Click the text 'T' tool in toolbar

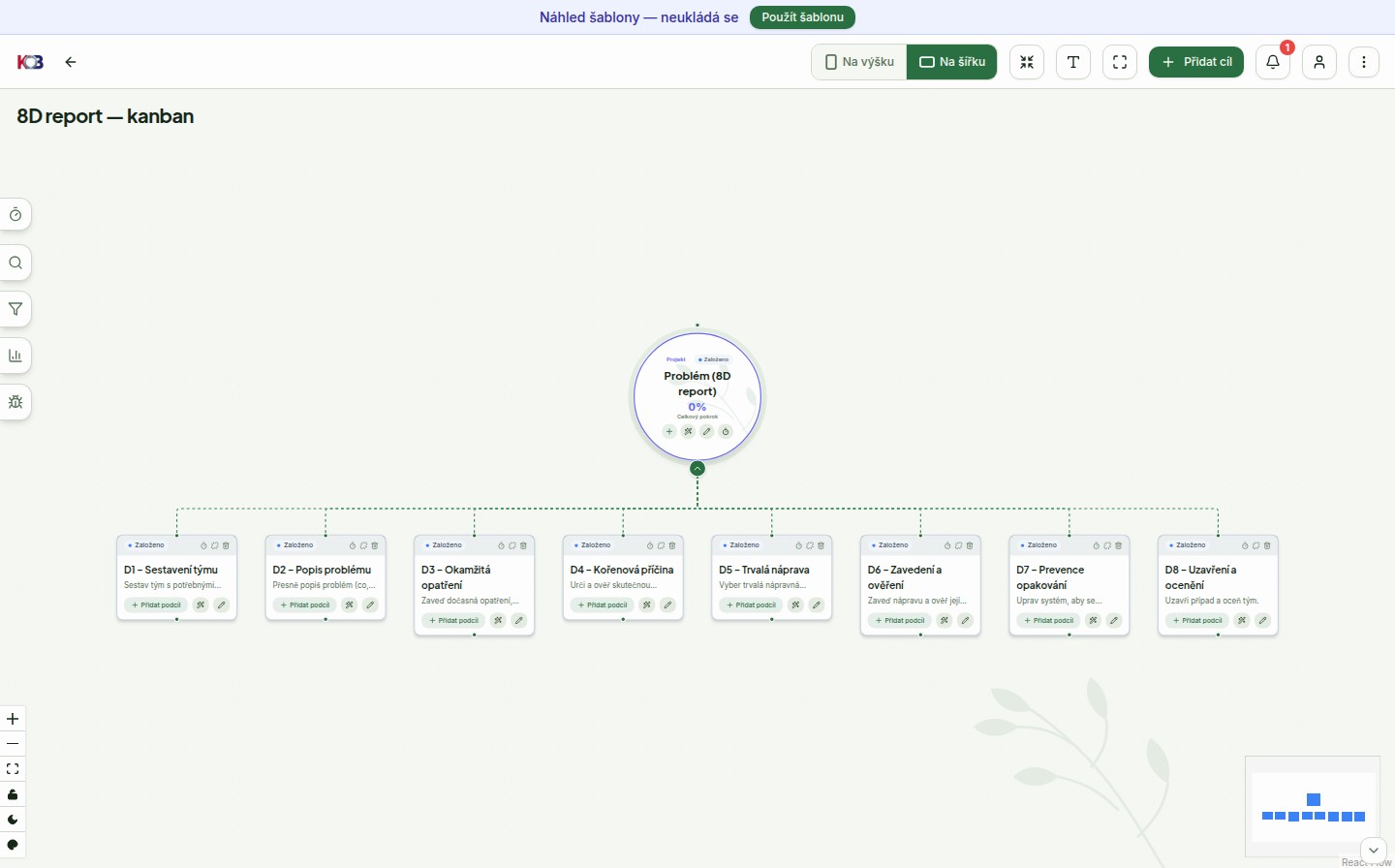click(1073, 62)
